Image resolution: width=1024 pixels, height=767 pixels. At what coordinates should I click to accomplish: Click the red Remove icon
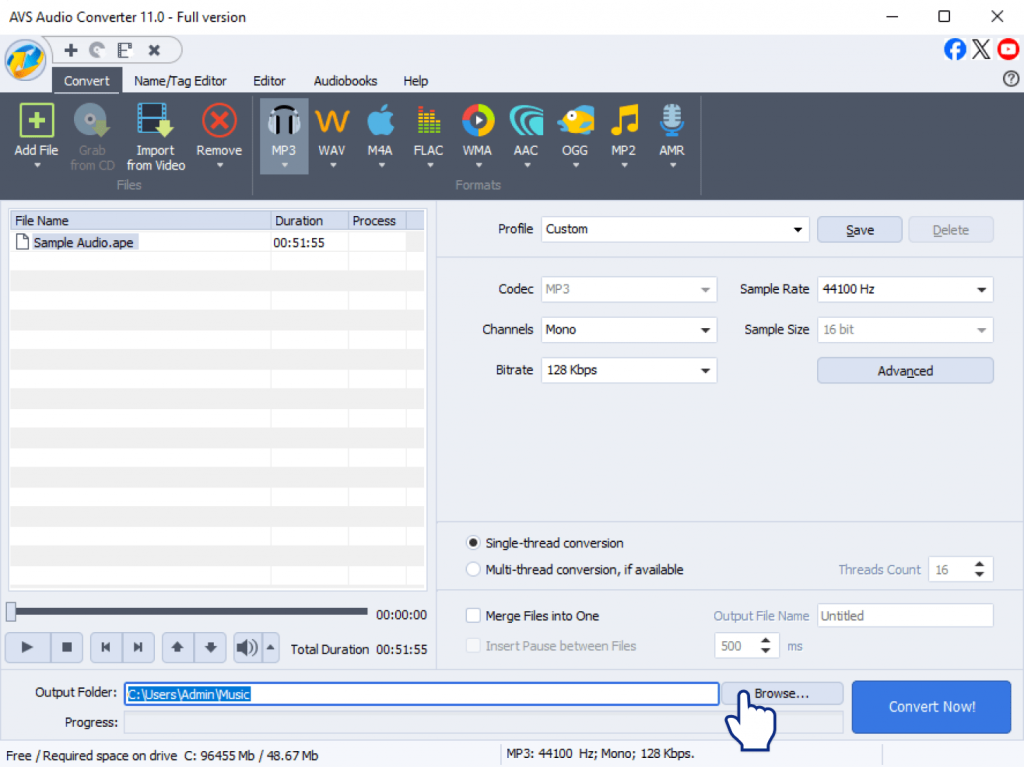(x=219, y=122)
